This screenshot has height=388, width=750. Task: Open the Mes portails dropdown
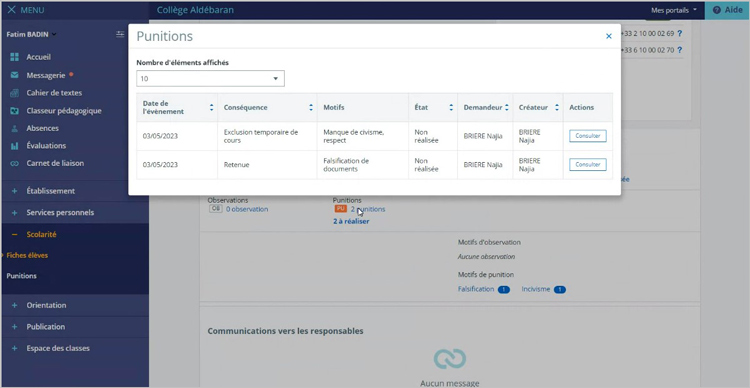673,10
